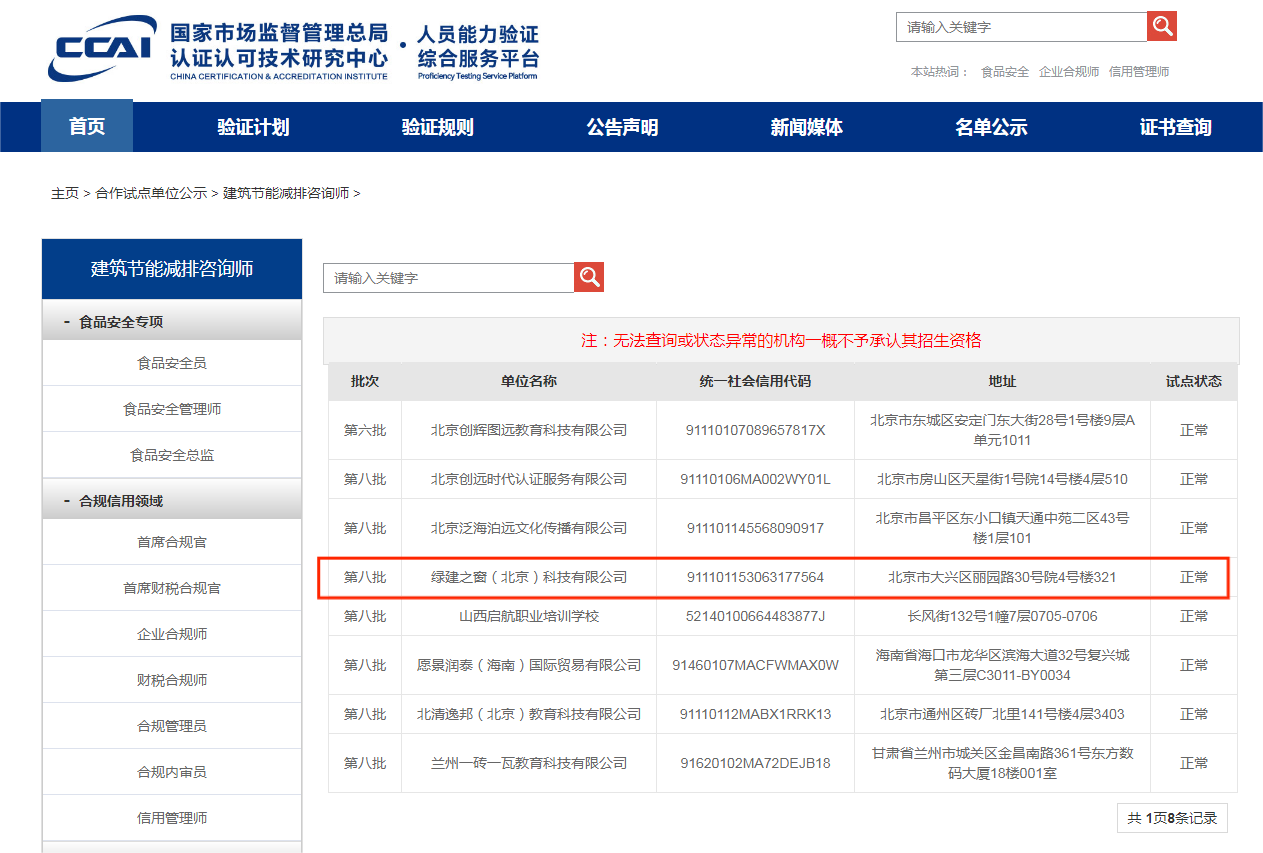Click the 统一社会信用代码 column header

(755, 382)
